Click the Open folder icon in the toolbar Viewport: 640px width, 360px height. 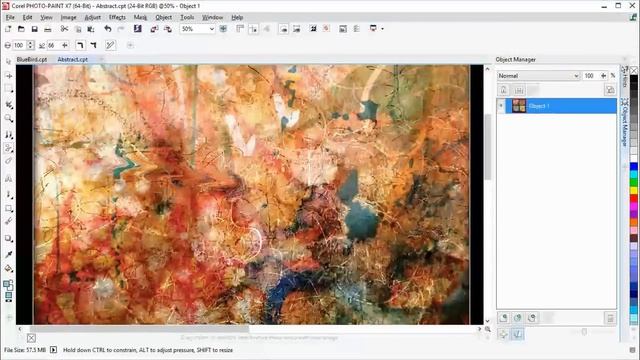pos(21,29)
